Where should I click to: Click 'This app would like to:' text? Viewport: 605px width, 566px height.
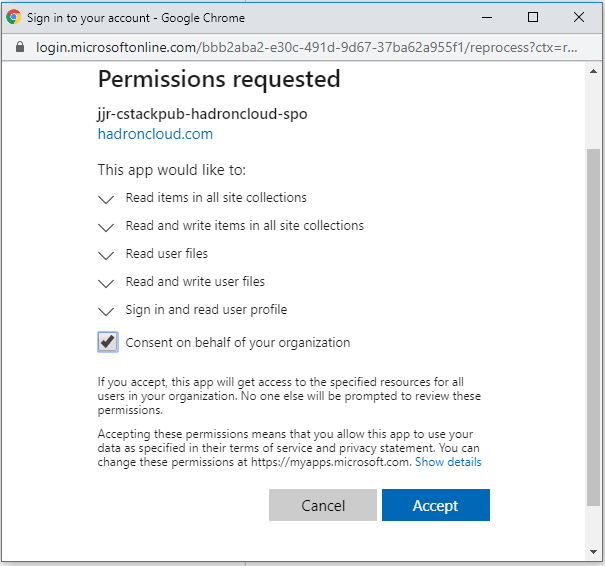[172, 170]
